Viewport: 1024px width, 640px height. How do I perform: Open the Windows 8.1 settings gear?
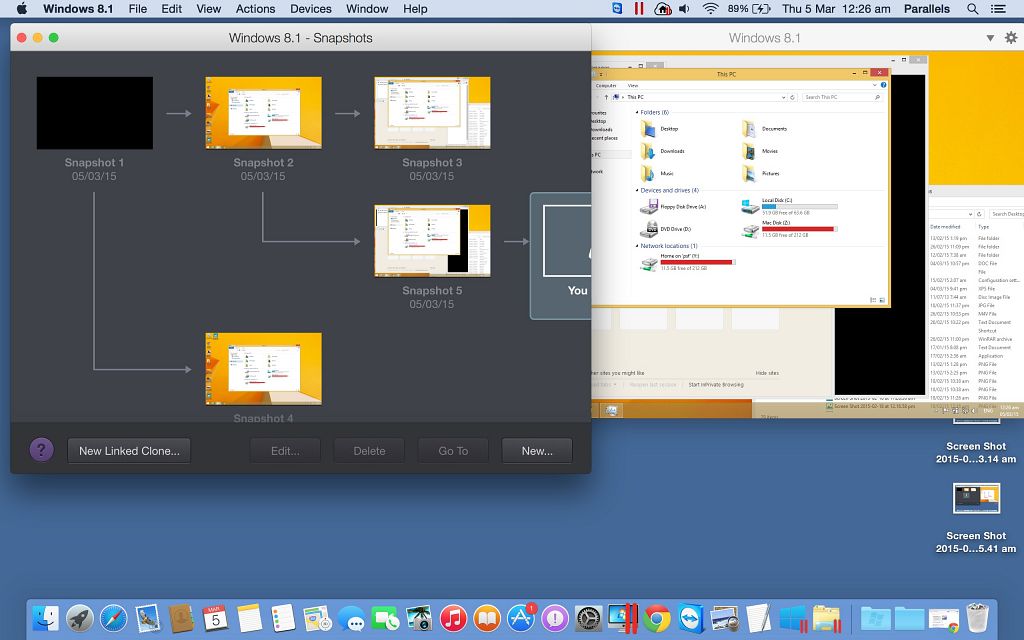[x=1010, y=38]
